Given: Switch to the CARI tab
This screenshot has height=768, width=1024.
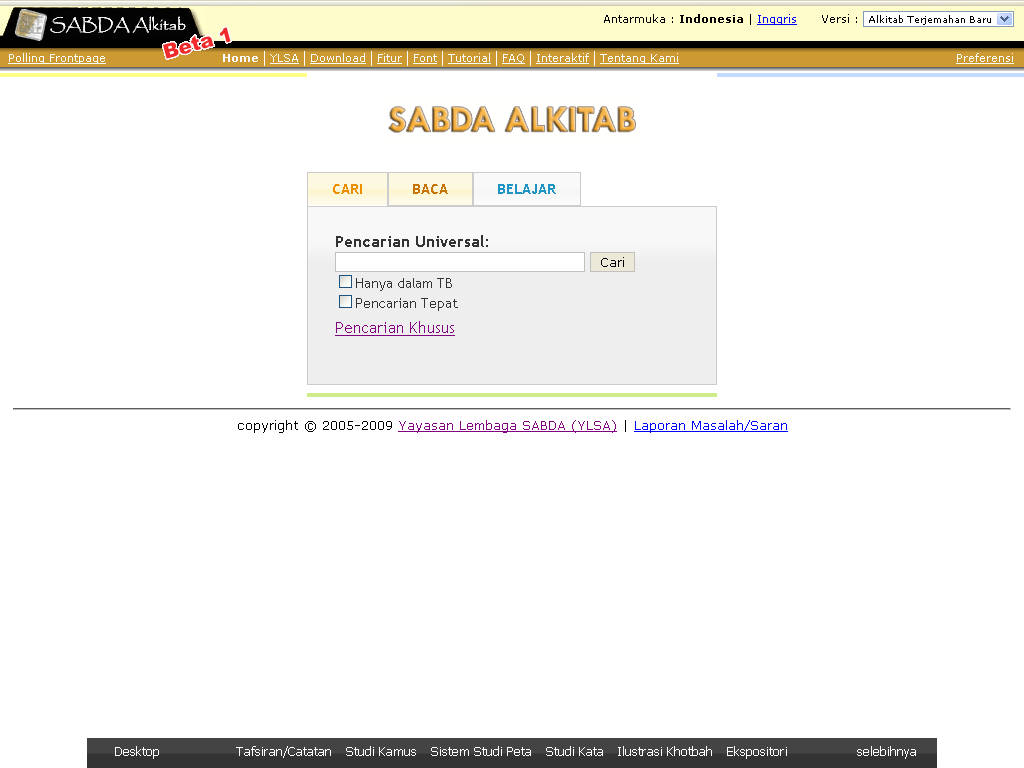Looking at the screenshot, I should (347, 189).
